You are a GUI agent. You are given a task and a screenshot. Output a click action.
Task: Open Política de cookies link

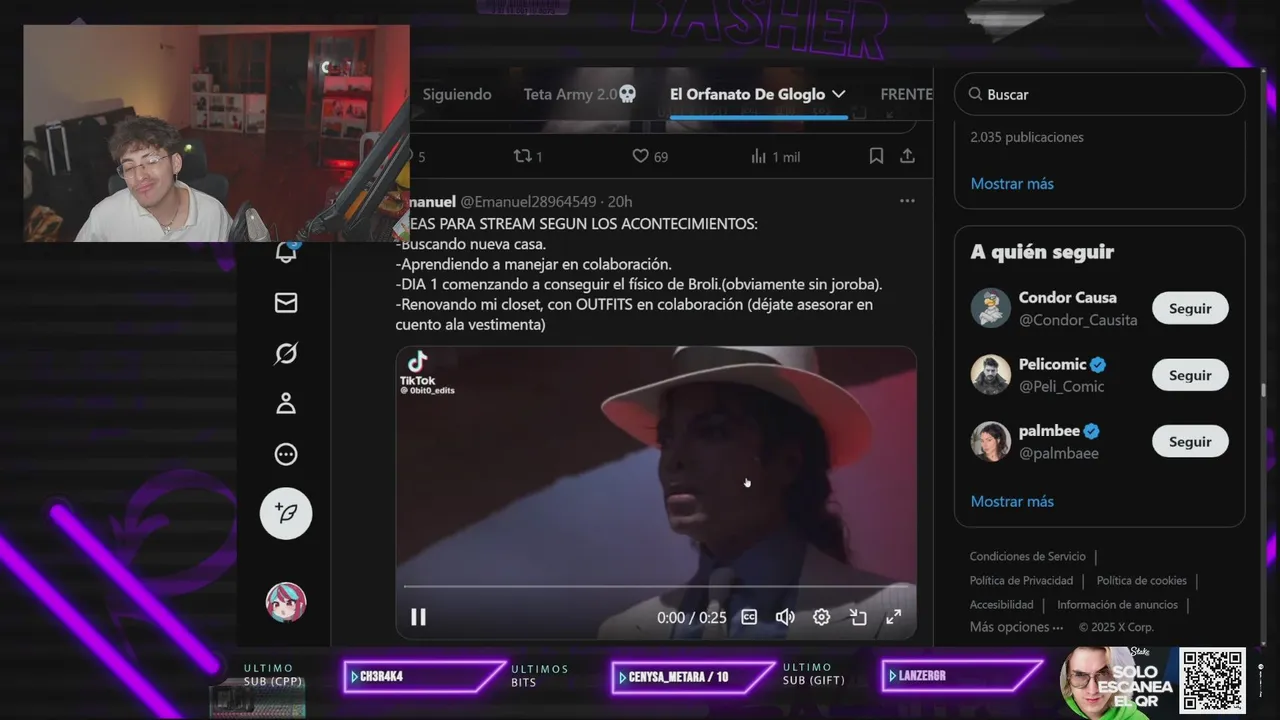click(x=1141, y=580)
